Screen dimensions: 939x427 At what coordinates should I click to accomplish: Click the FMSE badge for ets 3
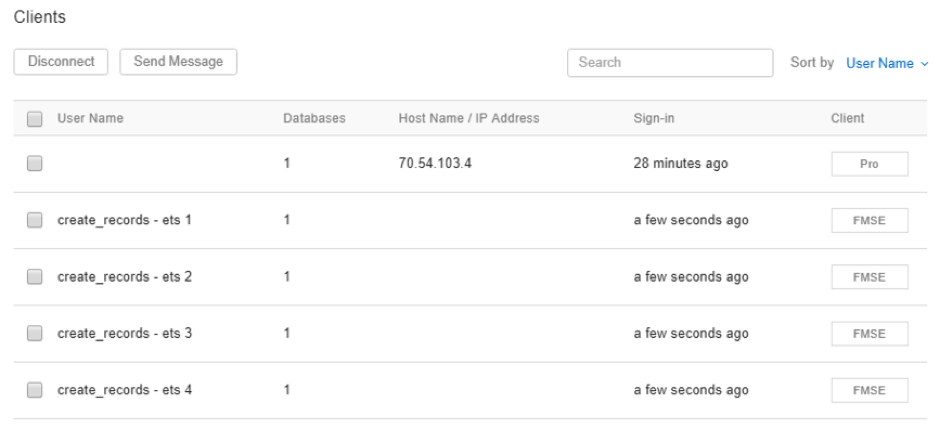(870, 334)
